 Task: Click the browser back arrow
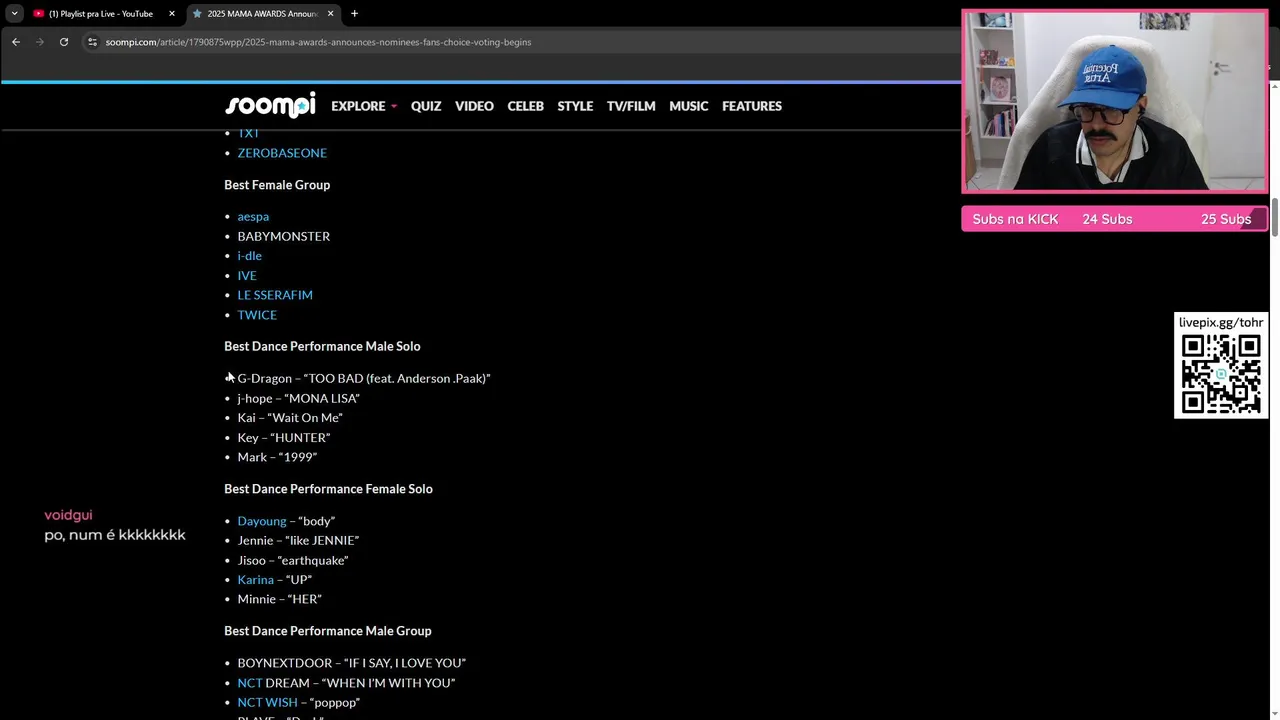(16, 42)
